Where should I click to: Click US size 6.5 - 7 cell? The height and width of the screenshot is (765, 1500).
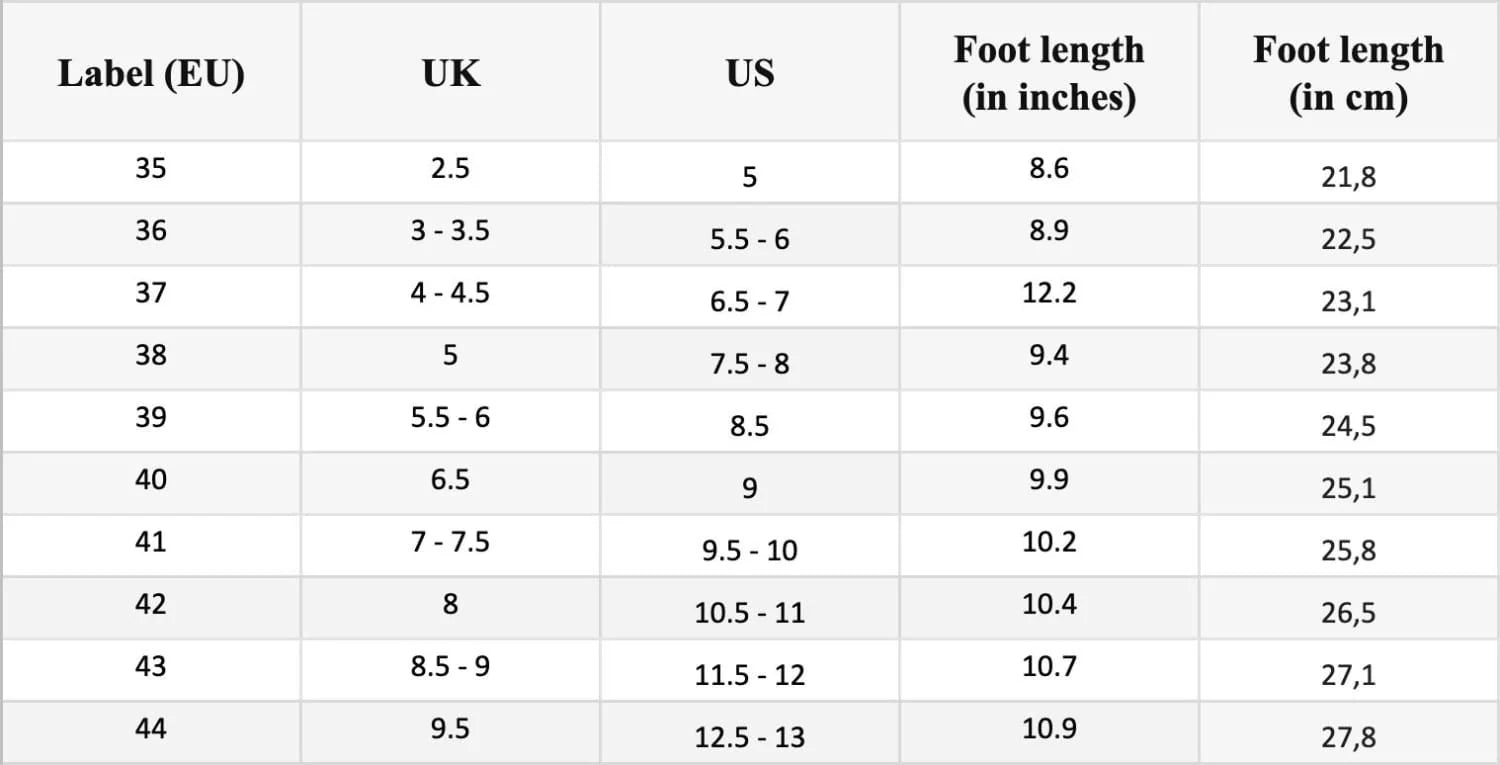coord(750,301)
